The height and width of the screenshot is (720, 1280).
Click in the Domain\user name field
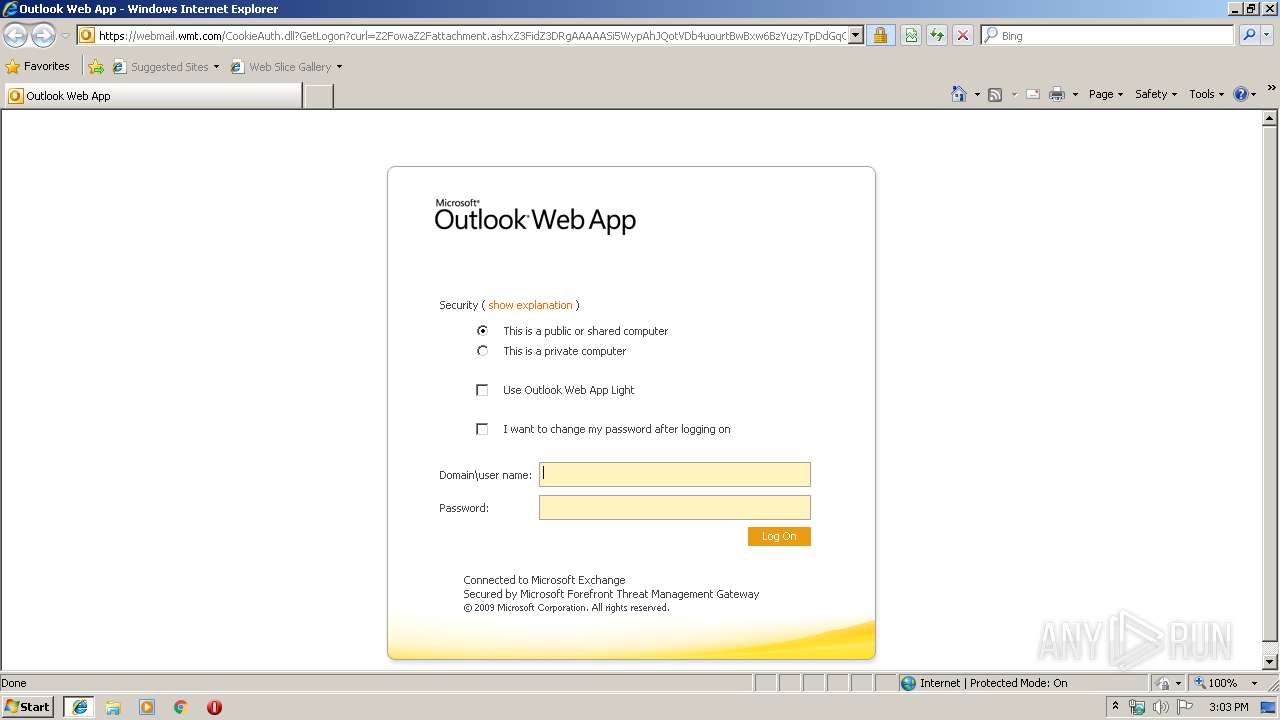click(x=675, y=474)
